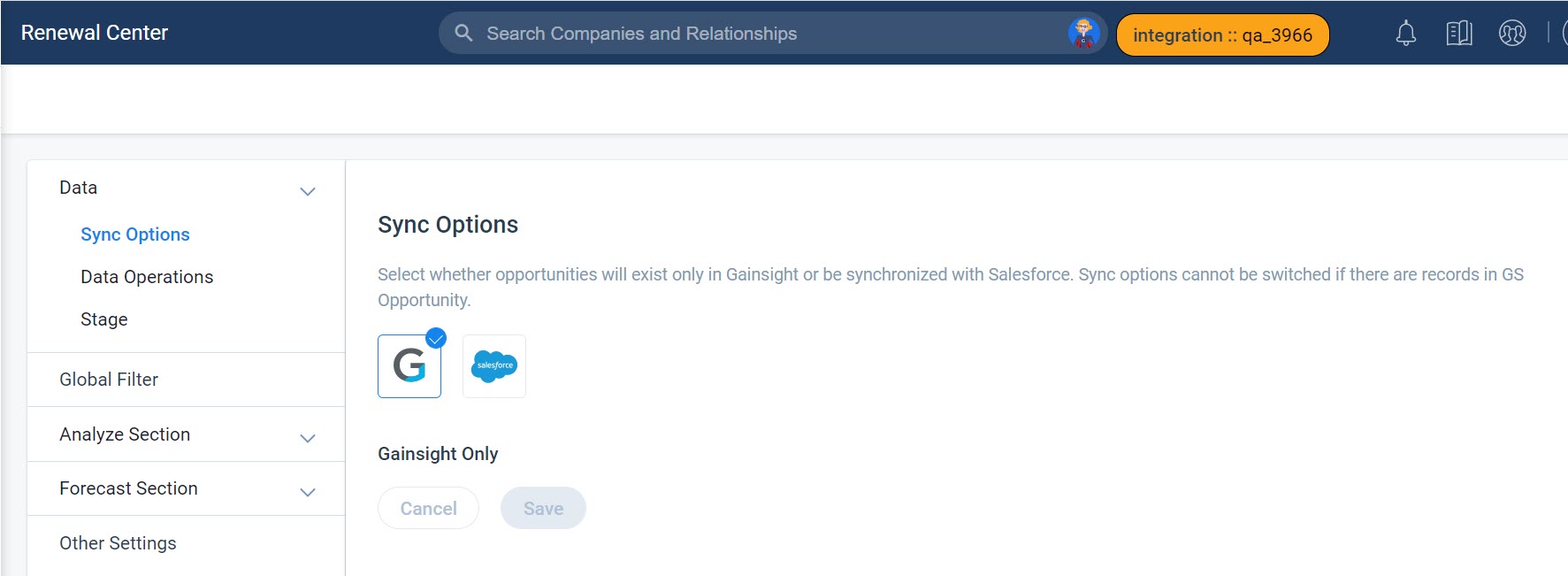Click the superhero avatar in search bar
Screen dimensions: 1568x576
pos(1084,34)
